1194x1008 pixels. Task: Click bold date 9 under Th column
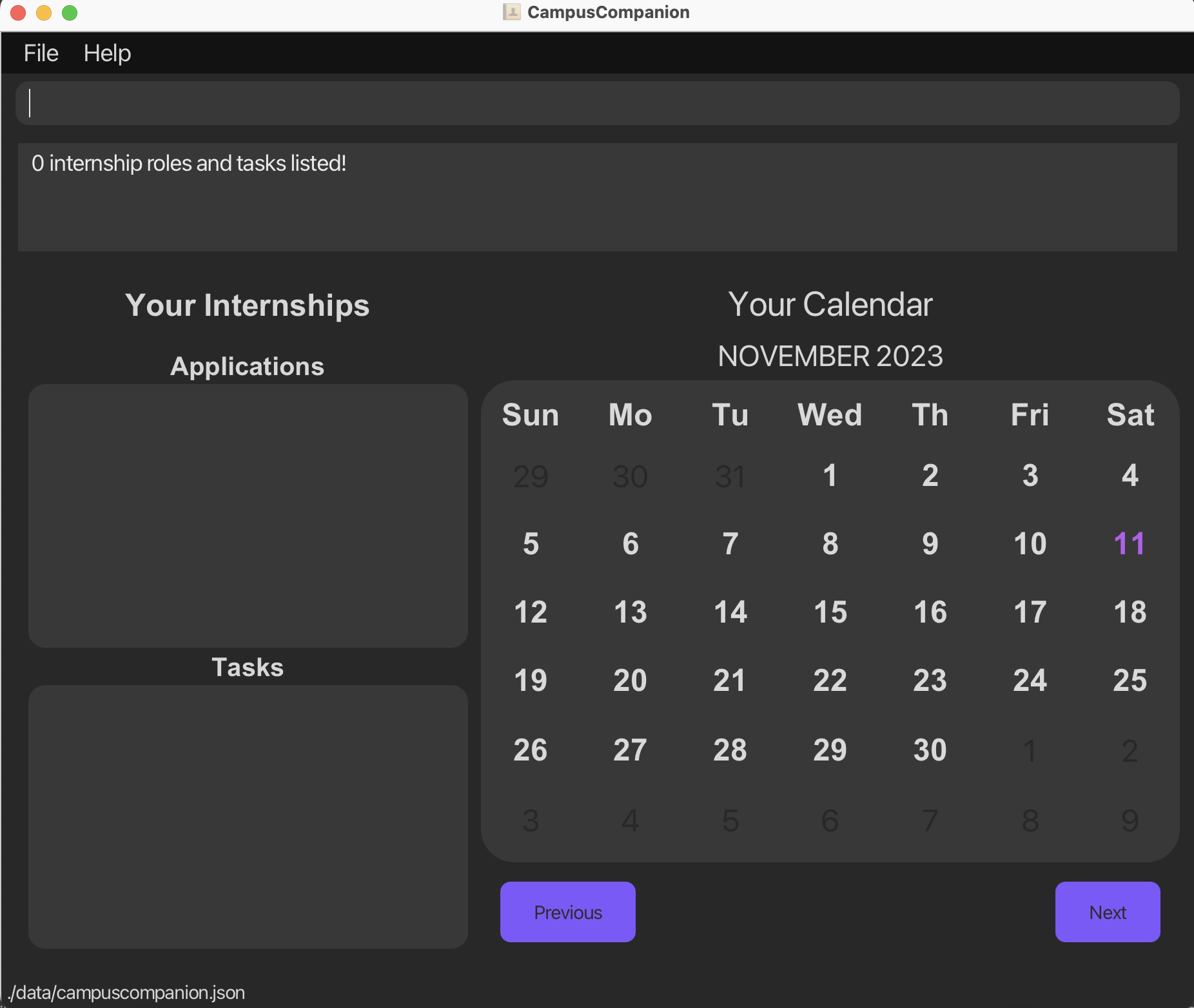930,544
